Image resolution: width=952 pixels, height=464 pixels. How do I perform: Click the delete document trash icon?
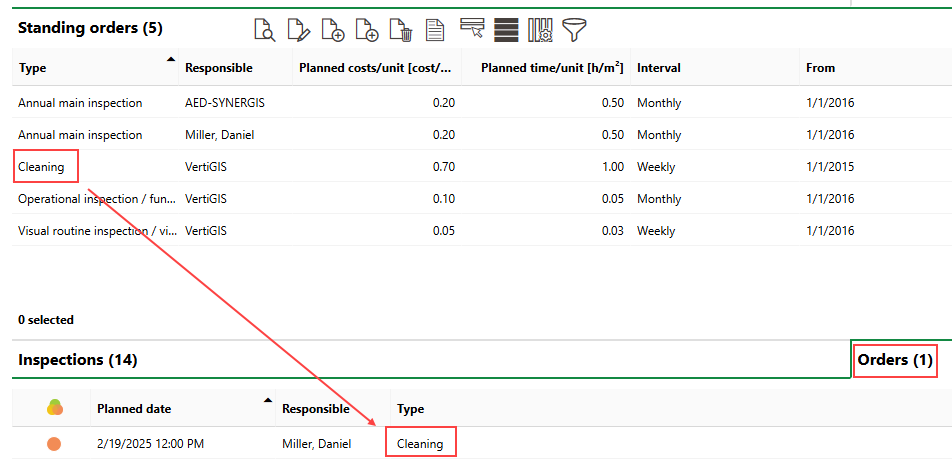(x=401, y=30)
